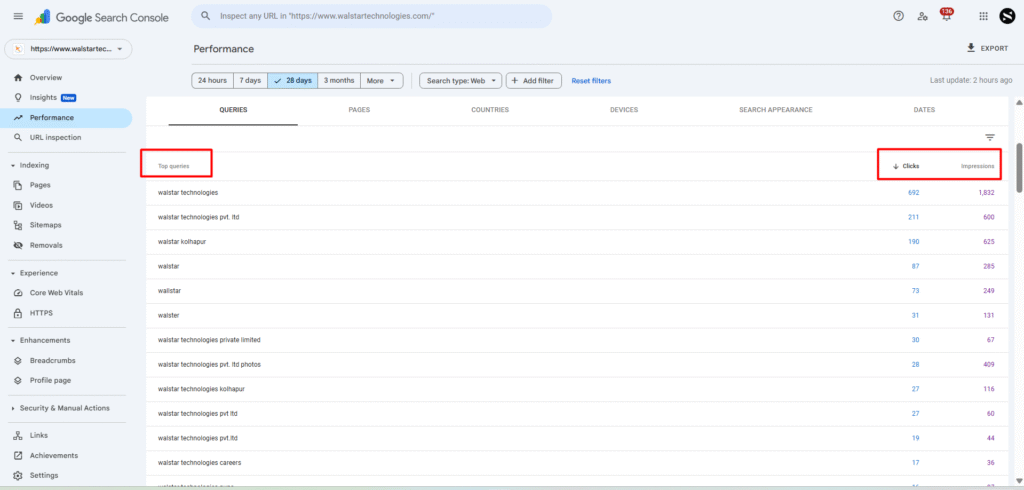Image resolution: width=1024 pixels, height=490 pixels.
Task: Open the Google apps grid
Action: coord(984,16)
